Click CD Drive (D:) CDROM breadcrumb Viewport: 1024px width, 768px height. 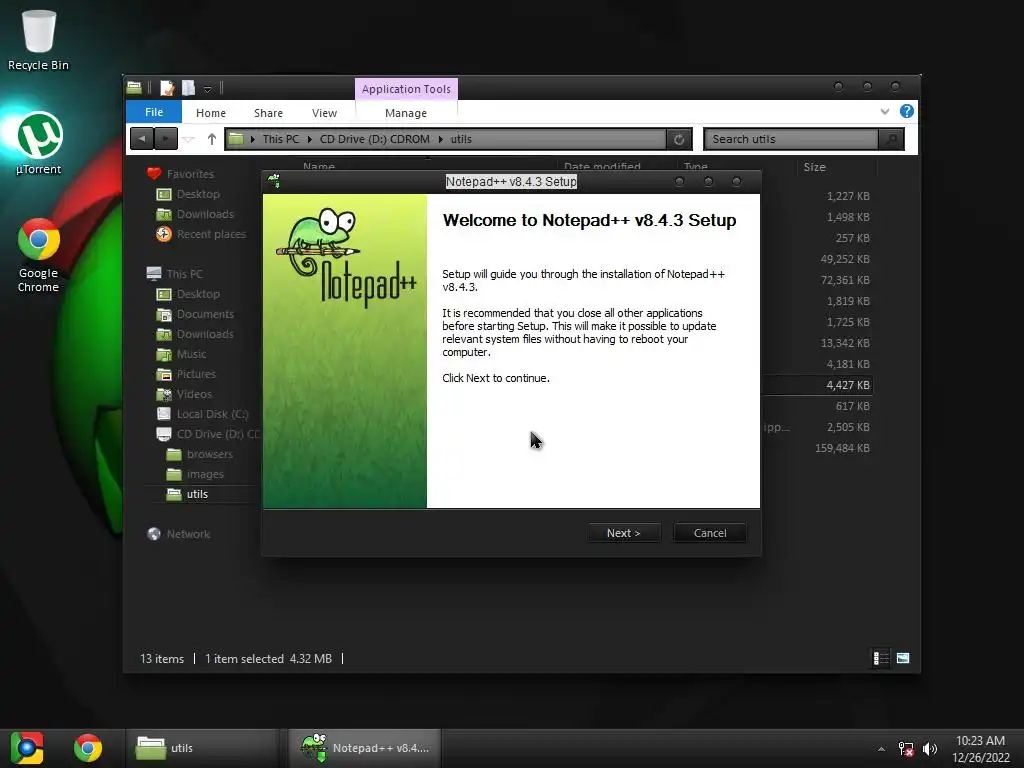click(x=375, y=139)
